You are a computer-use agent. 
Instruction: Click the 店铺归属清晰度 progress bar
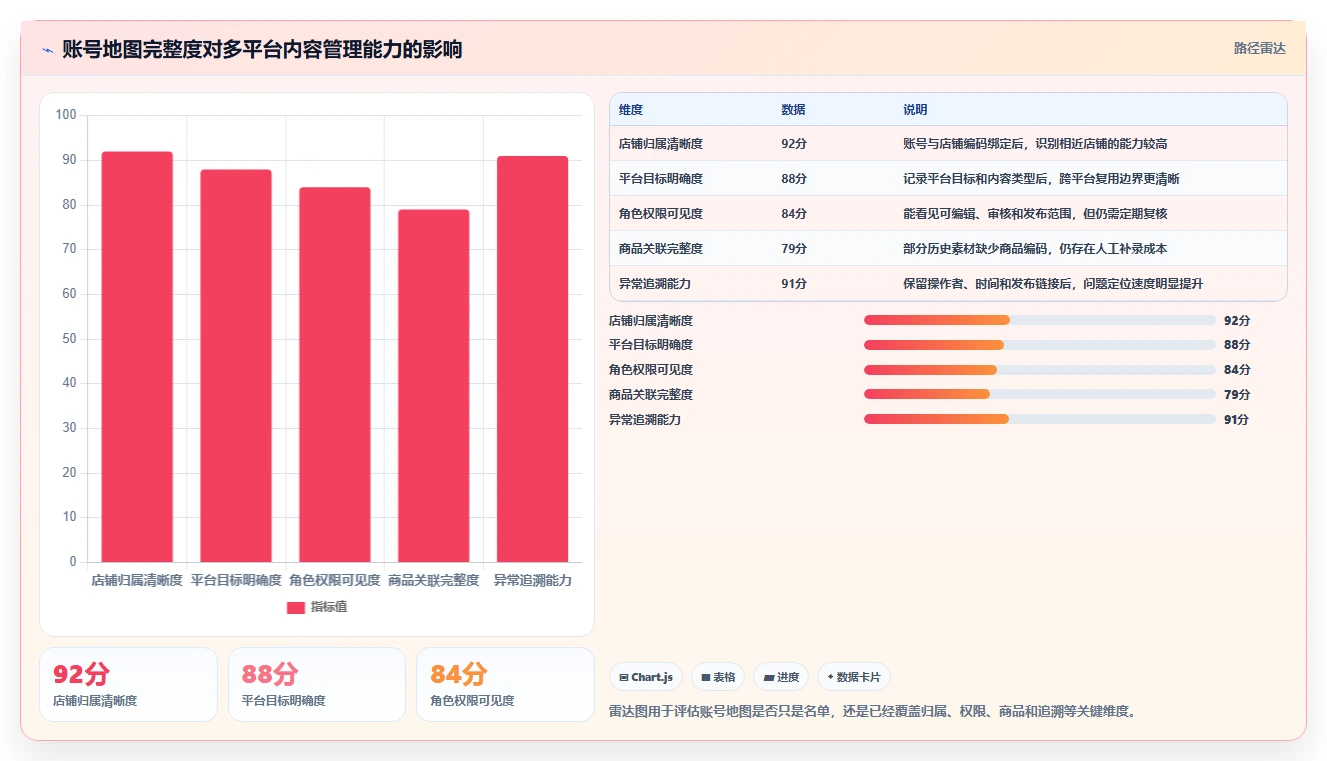[x=1040, y=320]
